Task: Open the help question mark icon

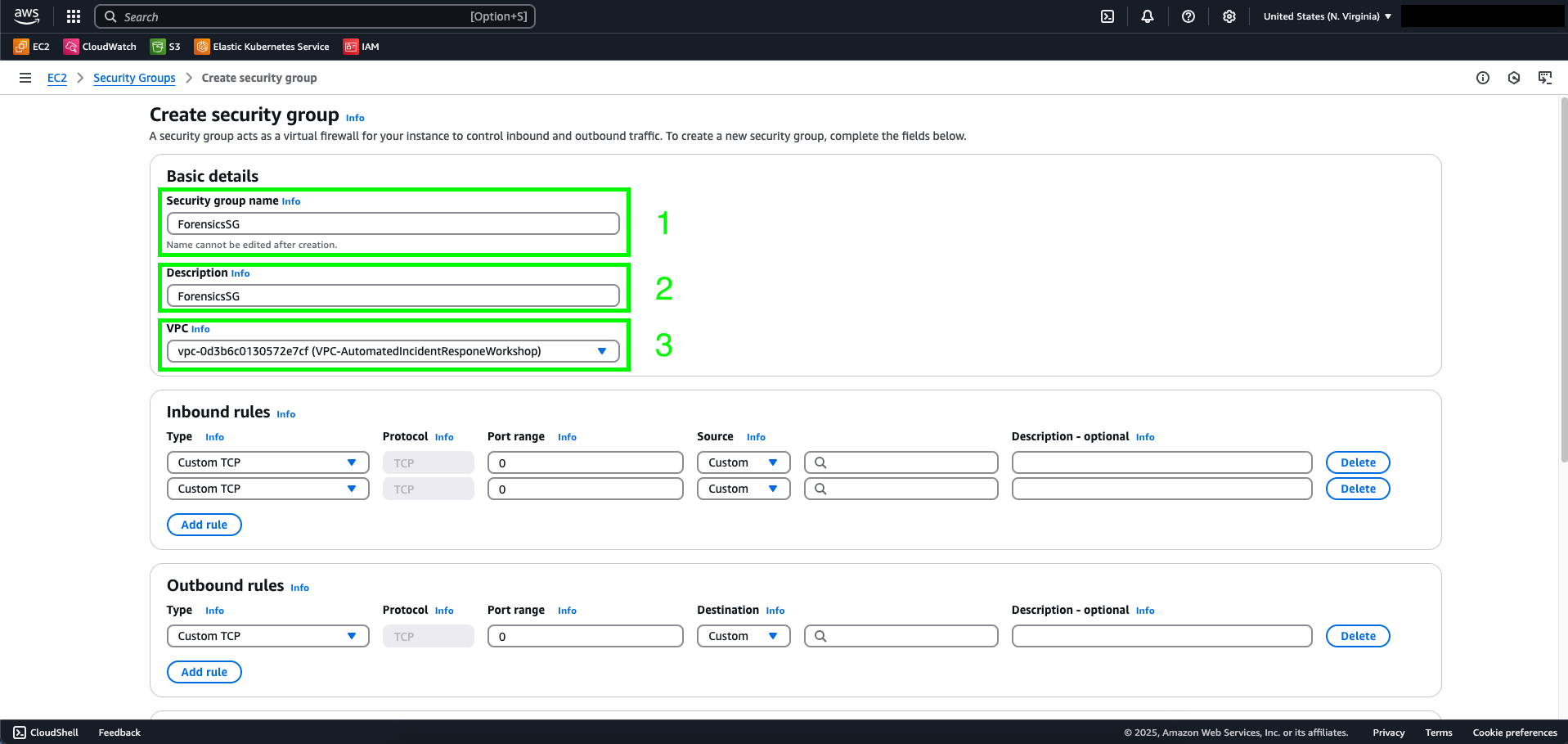Action: click(1188, 16)
